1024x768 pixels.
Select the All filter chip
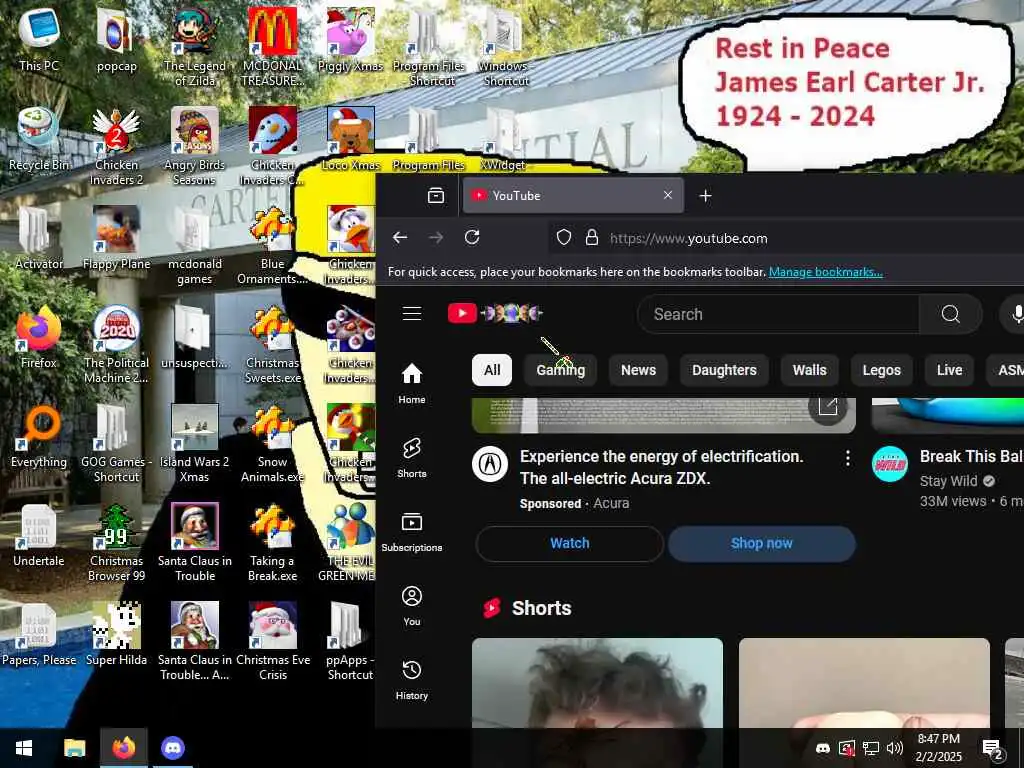click(x=492, y=370)
